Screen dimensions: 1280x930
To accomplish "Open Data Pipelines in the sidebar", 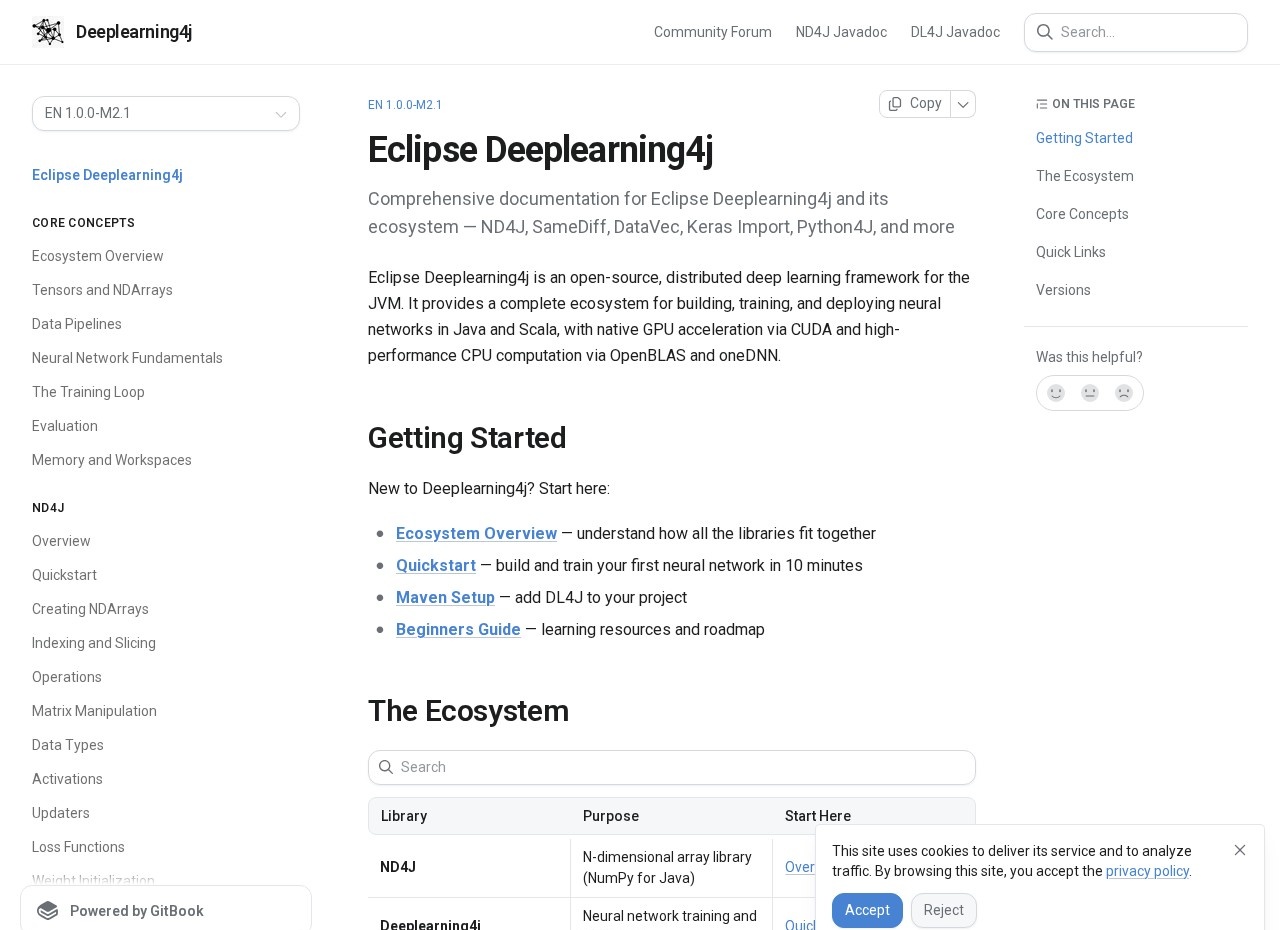I will pos(77,324).
